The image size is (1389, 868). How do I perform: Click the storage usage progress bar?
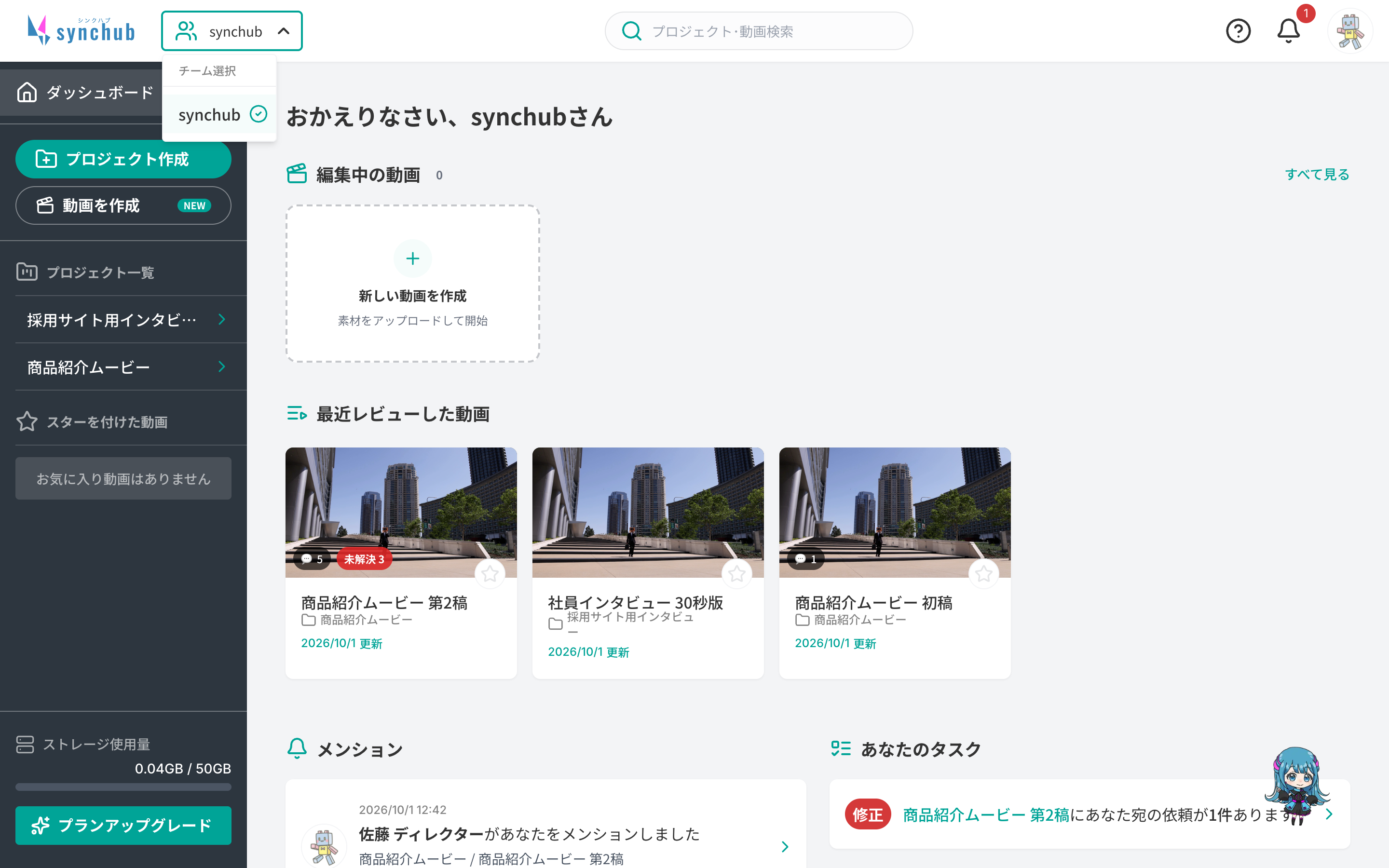coord(123,787)
